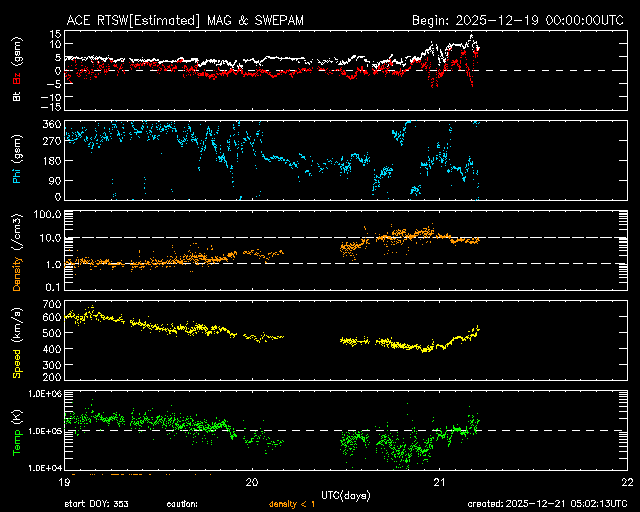
Task: Click the Begin 2025-12-19 timestamp text
Action: 518,19
